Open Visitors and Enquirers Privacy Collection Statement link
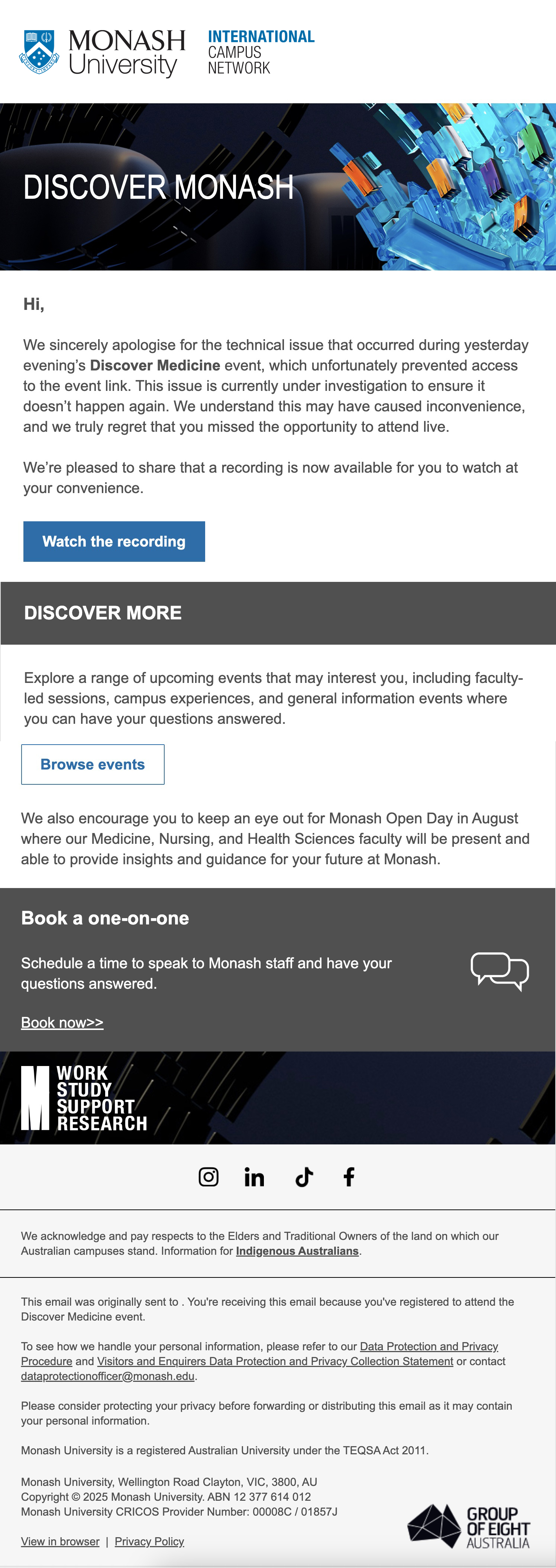 pos(275,1361)
